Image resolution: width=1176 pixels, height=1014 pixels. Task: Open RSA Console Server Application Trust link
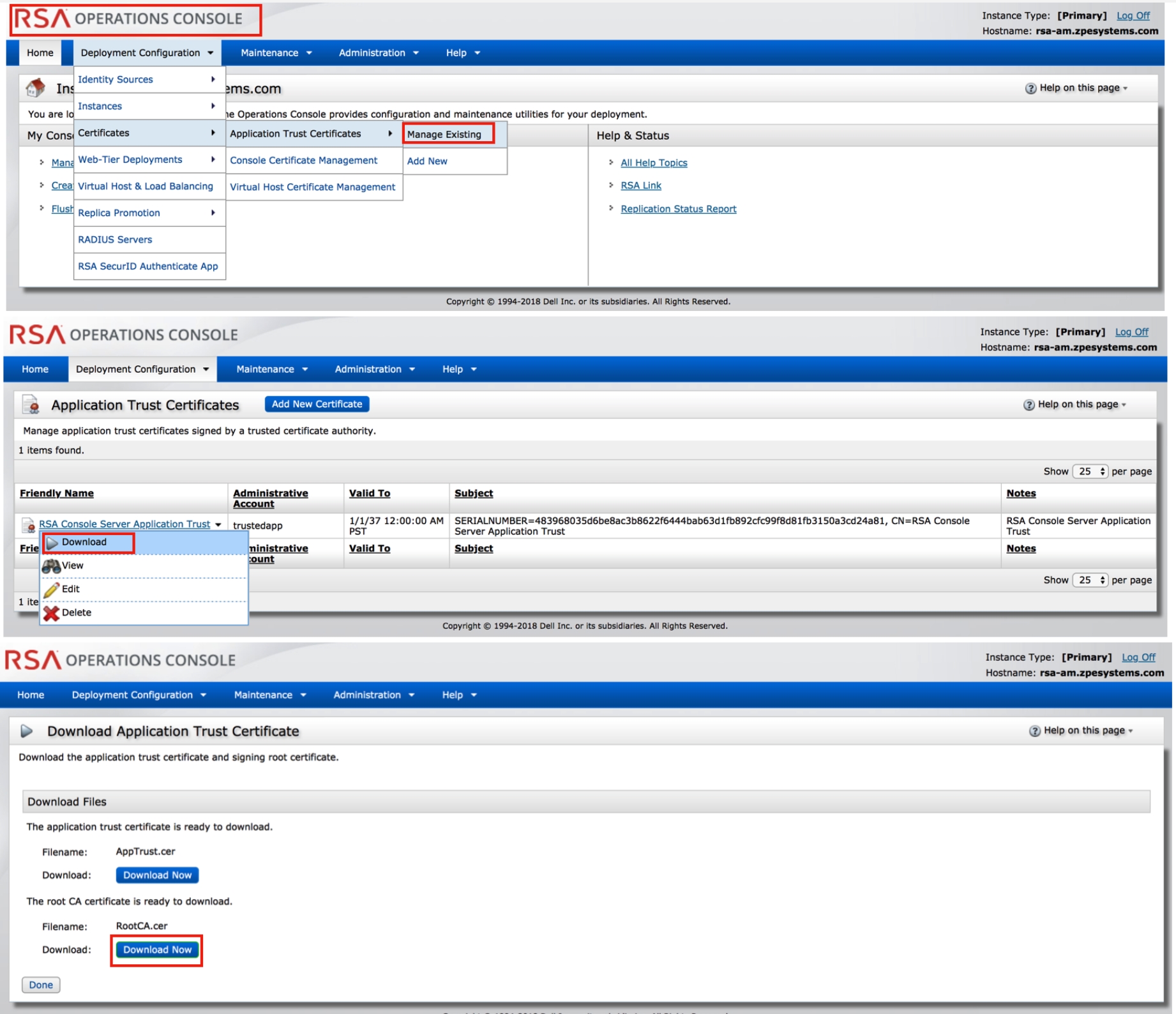[x=124, y=524]
